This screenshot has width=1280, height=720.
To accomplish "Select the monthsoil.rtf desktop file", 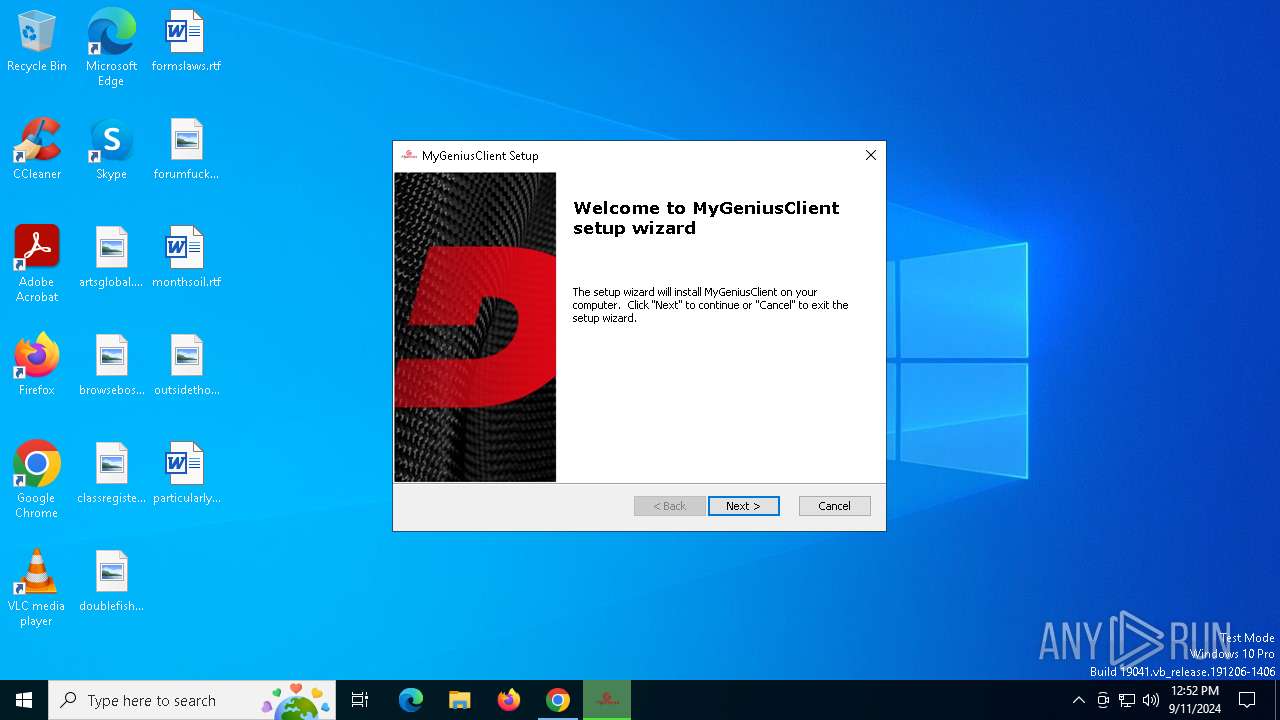I will (x=186, y=257).
